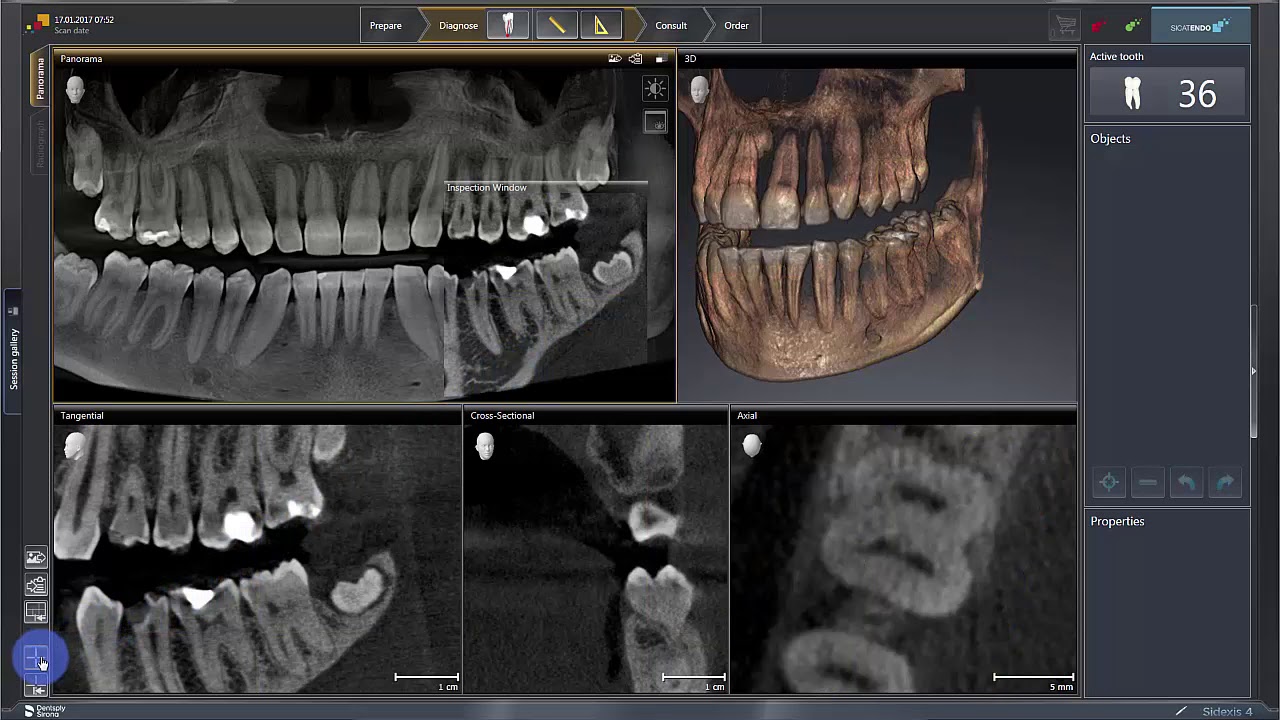Click the Objects panel header
Viewport: 1280px width, 720px height.
[1110, 139]
